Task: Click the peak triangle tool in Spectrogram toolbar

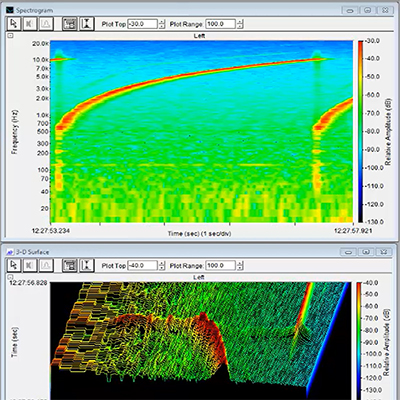Action: [46, 24]
